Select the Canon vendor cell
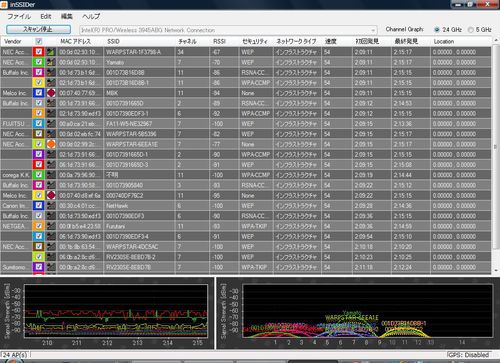The image size is (500, 363). [x=17, y=206]
